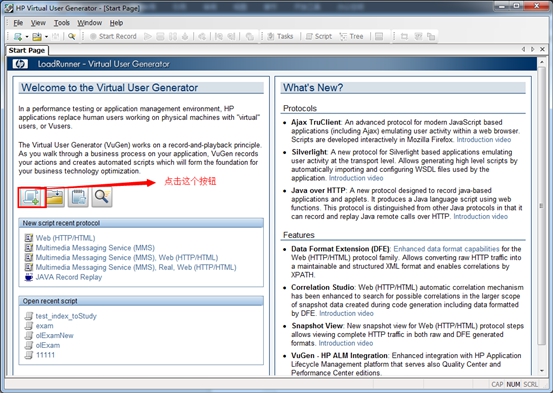Image resolution: width=553 pixels, height=393 pixels.
Task: Open existing script folder icon on Start Page
Action: click(x=55, y=197)
